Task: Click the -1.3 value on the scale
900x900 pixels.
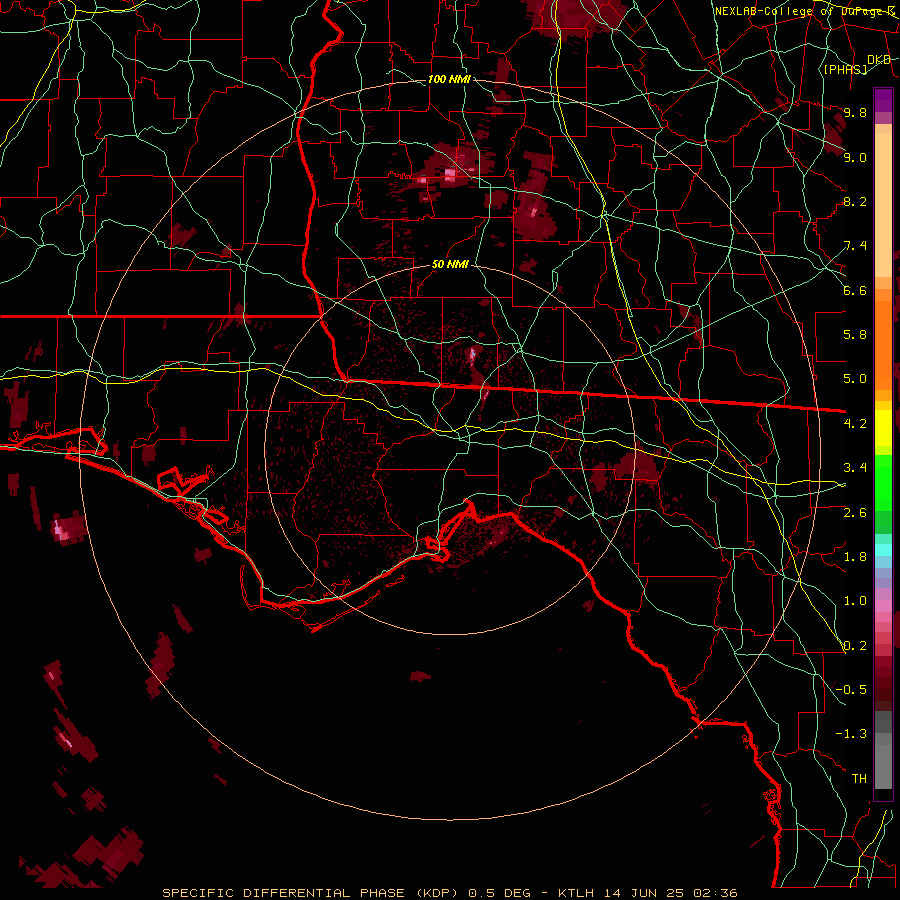Action: tap(852, 734)
